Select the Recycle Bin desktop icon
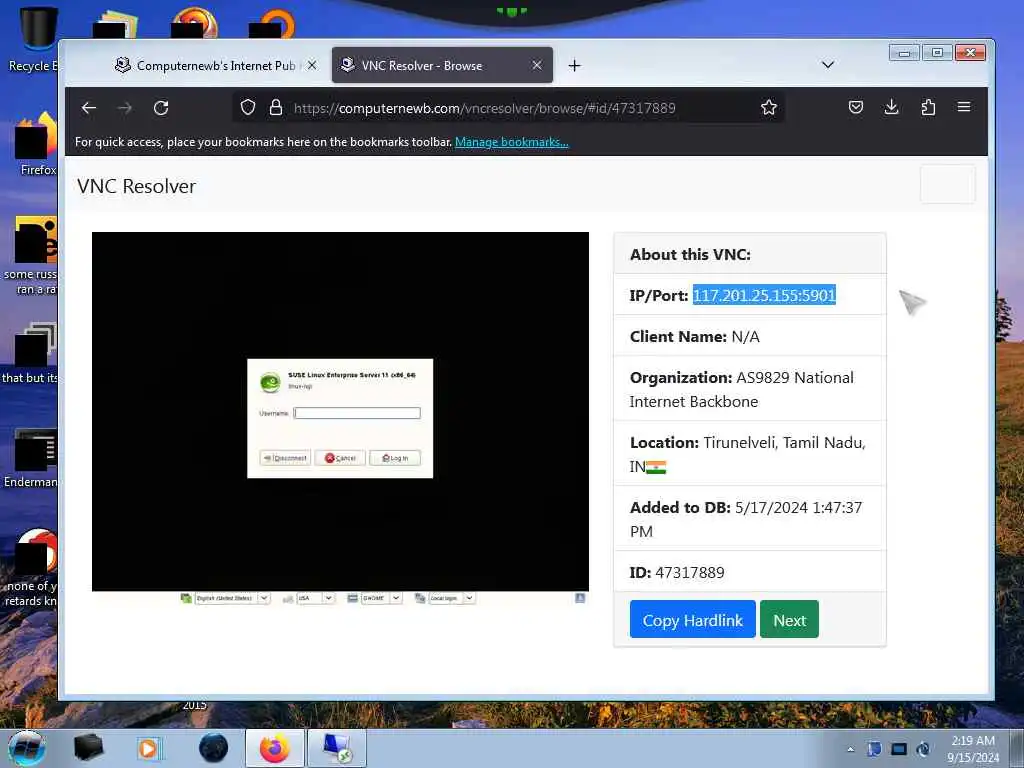The height and width of the screenshot is (768, 1024). tap(36, 39)
